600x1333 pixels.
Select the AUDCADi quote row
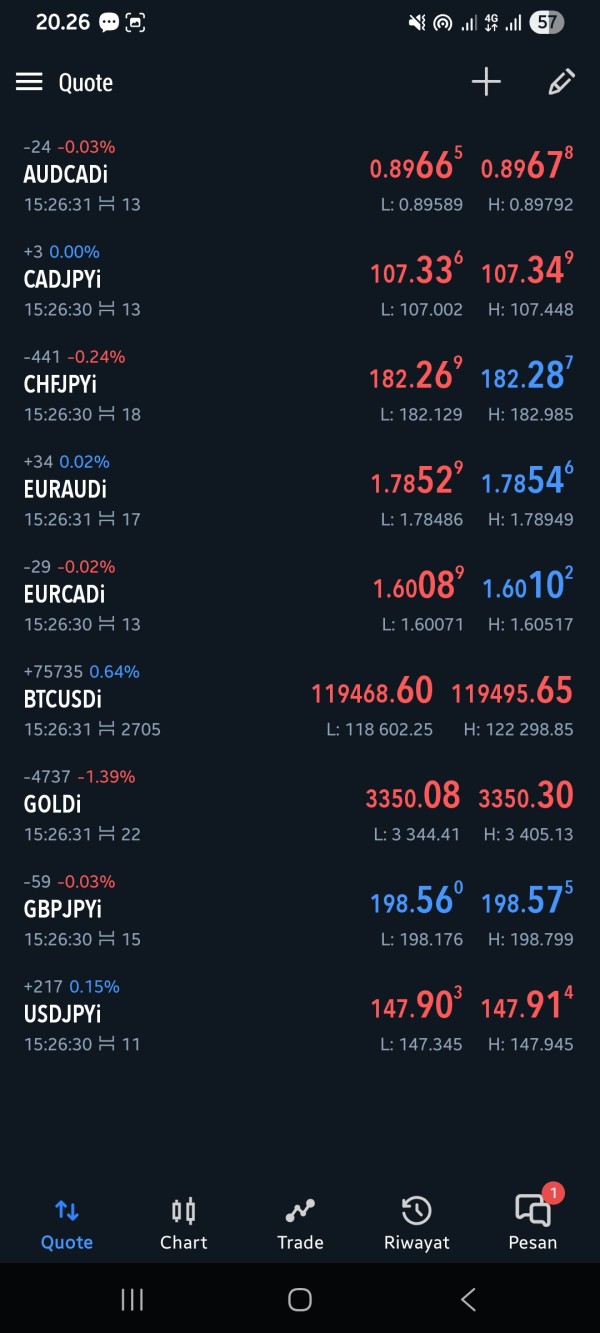click(300, 176)
